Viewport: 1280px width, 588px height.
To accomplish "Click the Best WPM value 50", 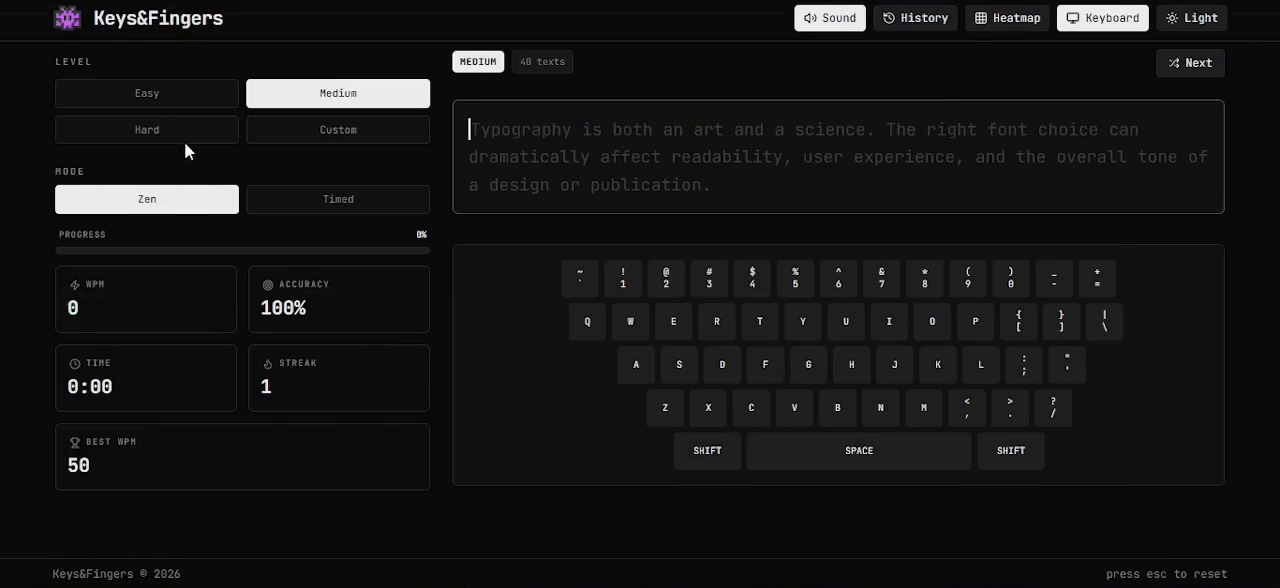I will (x=78, y=465).
